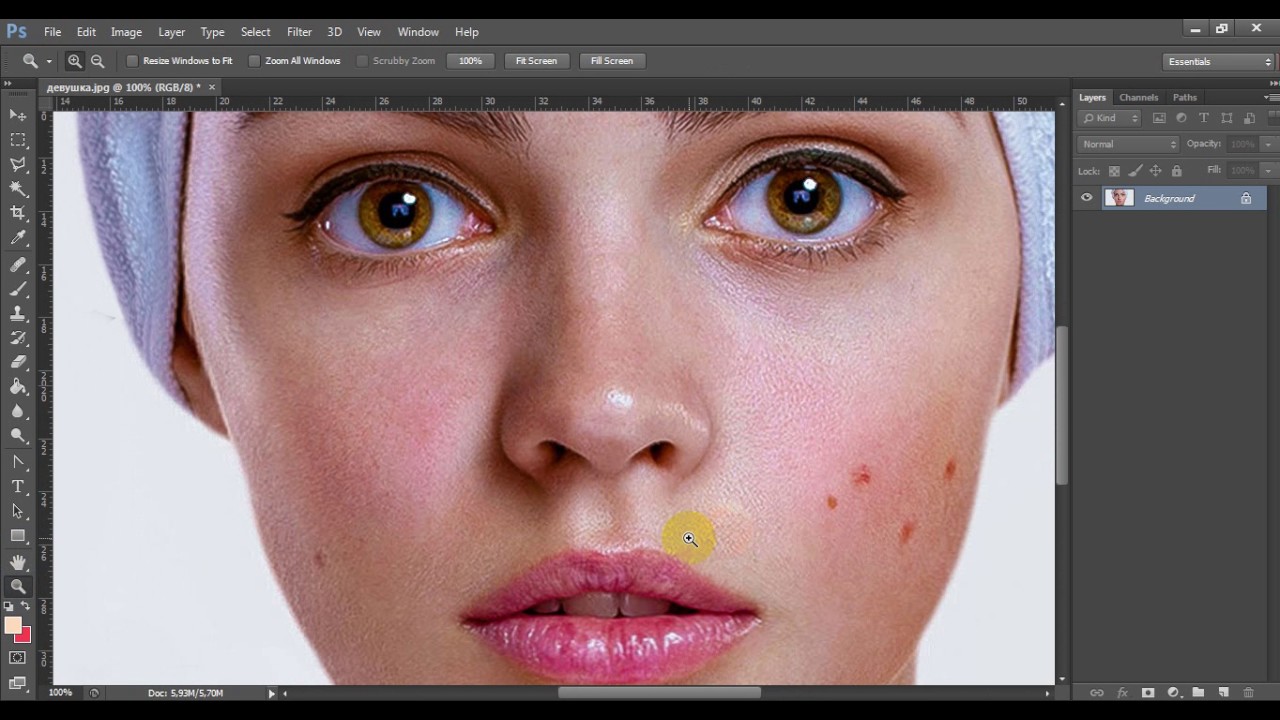The image size is (1280, 720).
Task: Select the Magic Wand tool
Action: [x=18, y=188]
